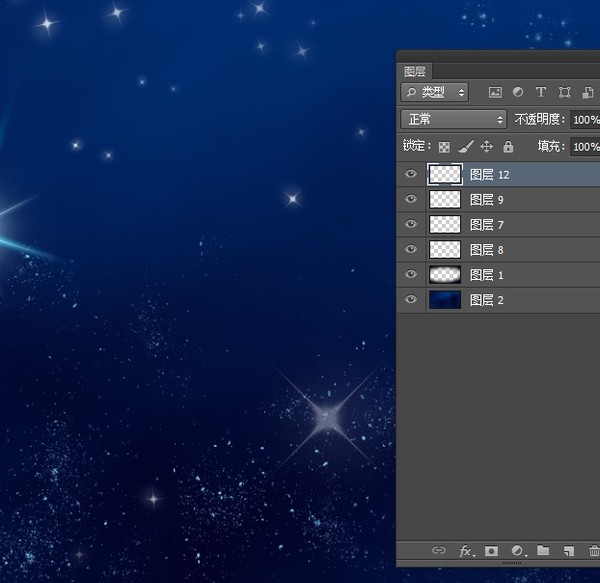The height and width of the screenshot is (583, 600).
Task: Hide 图层 2 background layer
Action: (411, 299)
